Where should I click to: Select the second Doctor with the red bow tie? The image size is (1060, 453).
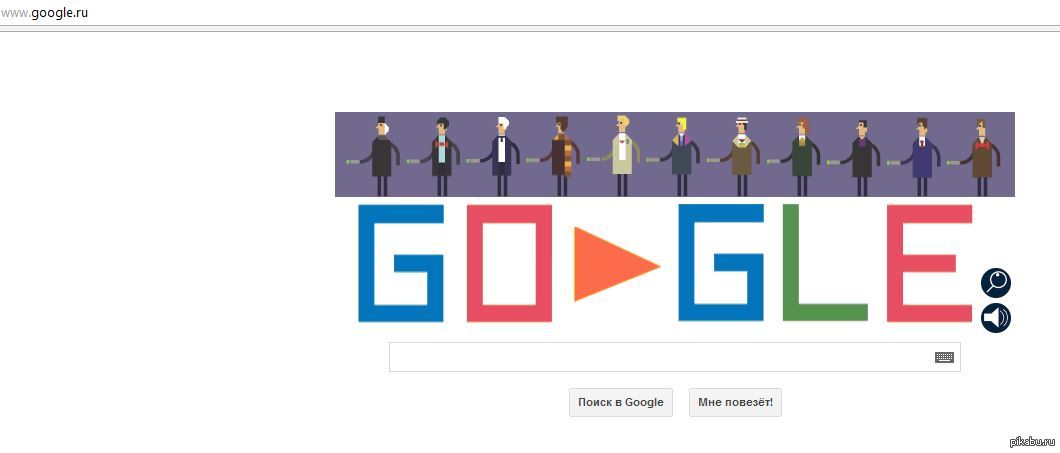(441, 156)
